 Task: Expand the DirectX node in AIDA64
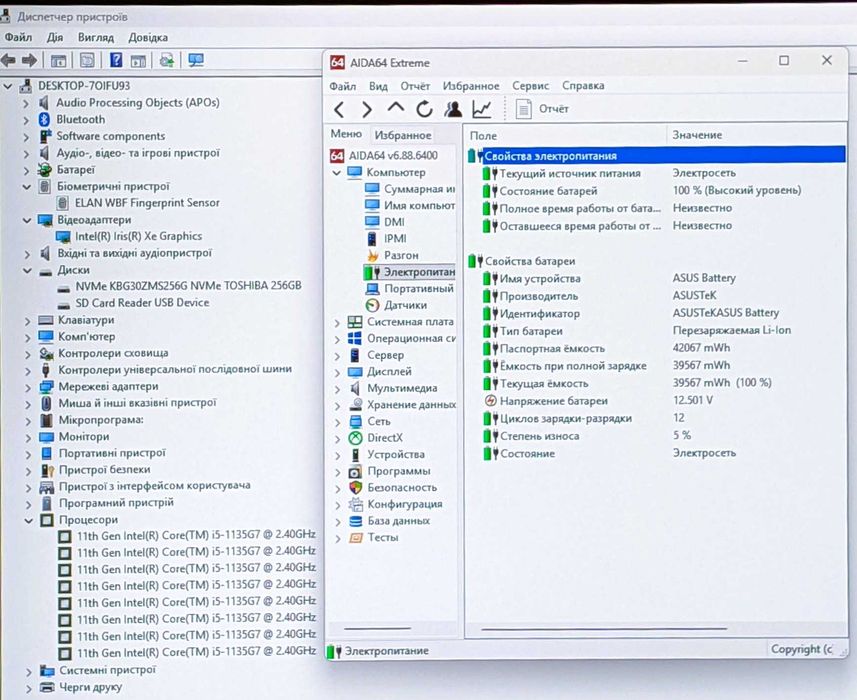point(337,438)
